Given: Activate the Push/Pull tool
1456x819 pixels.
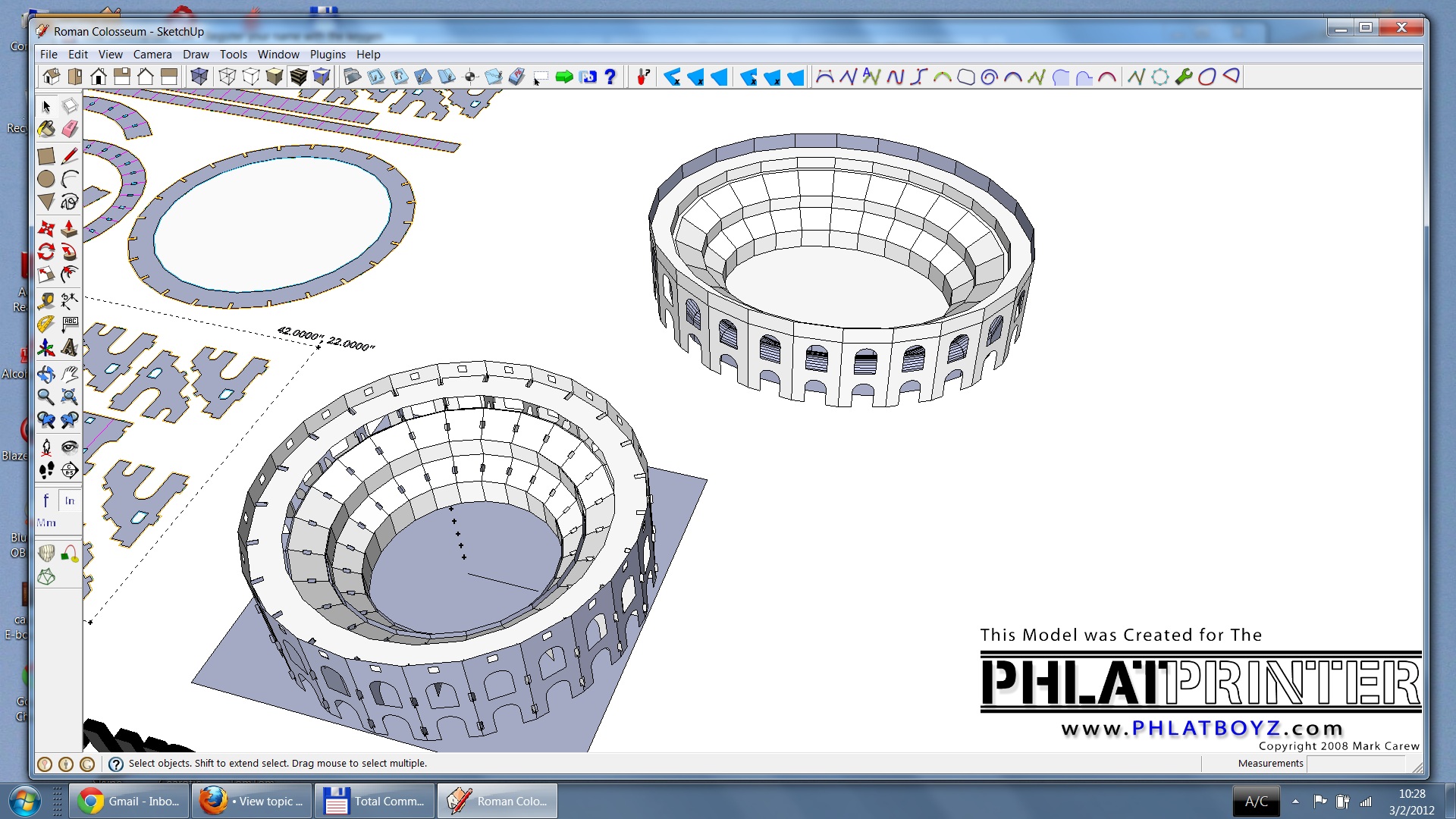Looking at the screenshot, I should [70, 228].
